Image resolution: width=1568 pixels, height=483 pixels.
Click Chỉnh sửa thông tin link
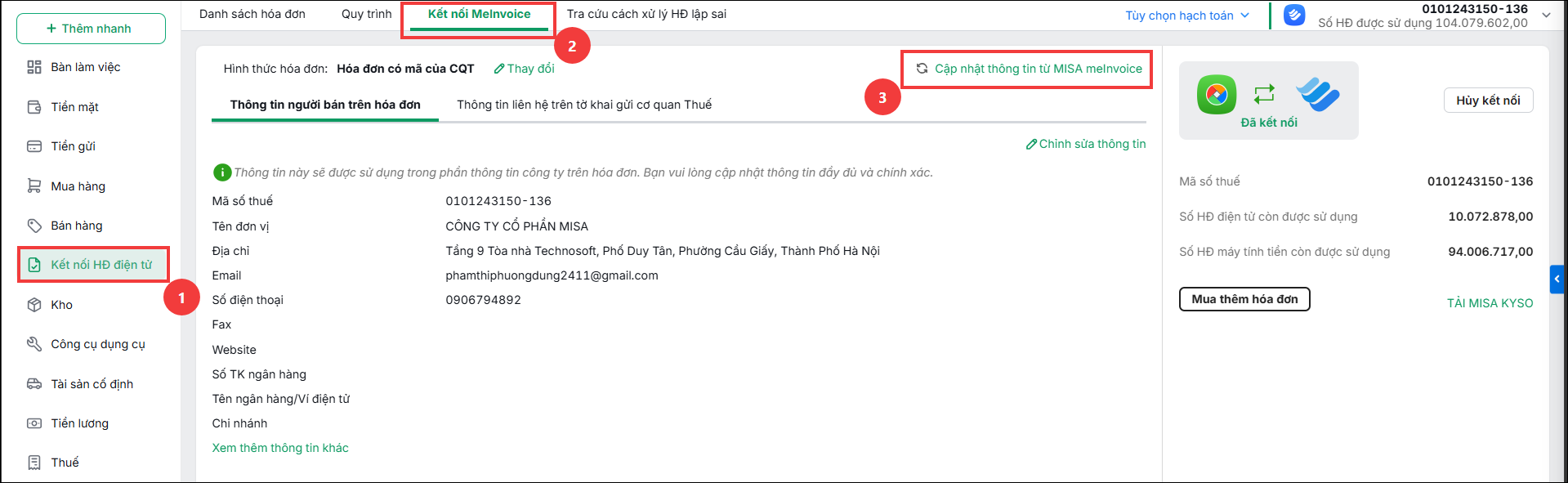click(1092, 144)
